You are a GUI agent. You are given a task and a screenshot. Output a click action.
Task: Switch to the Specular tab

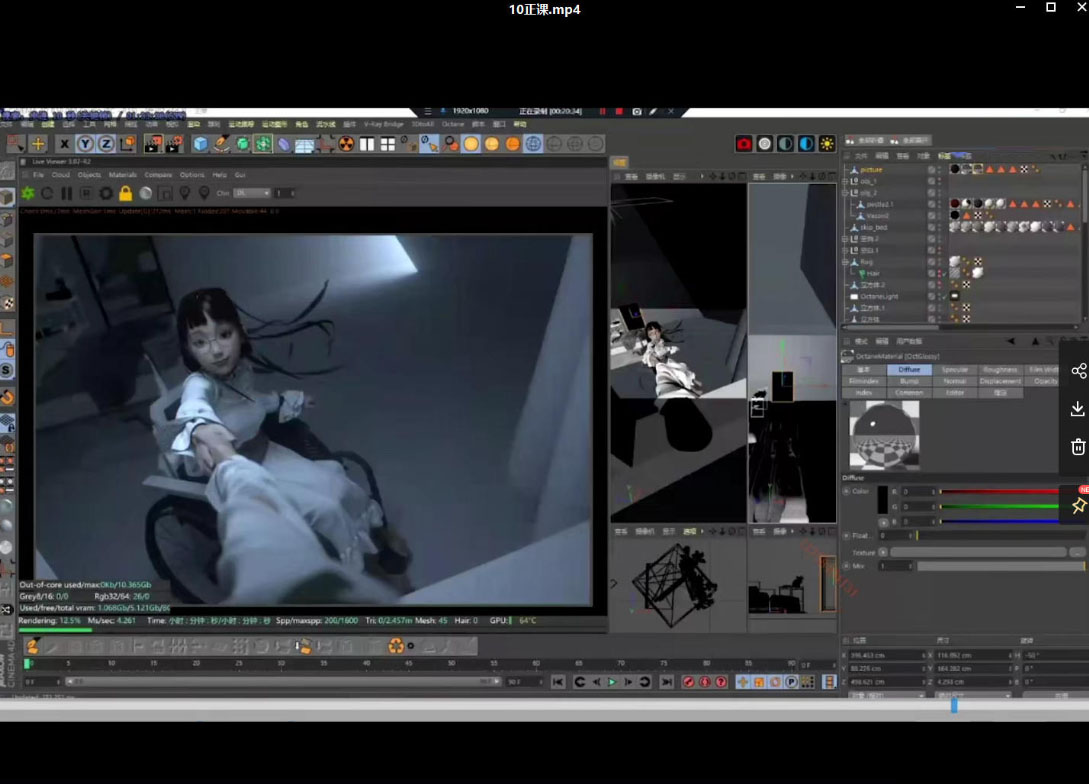pyautogui.click(x=954, y=369)
